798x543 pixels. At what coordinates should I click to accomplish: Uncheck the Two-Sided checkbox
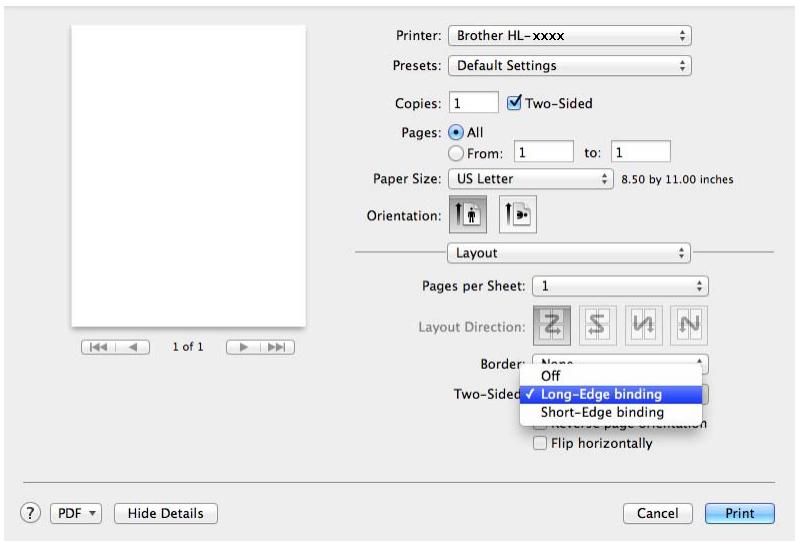pos(514,103)
